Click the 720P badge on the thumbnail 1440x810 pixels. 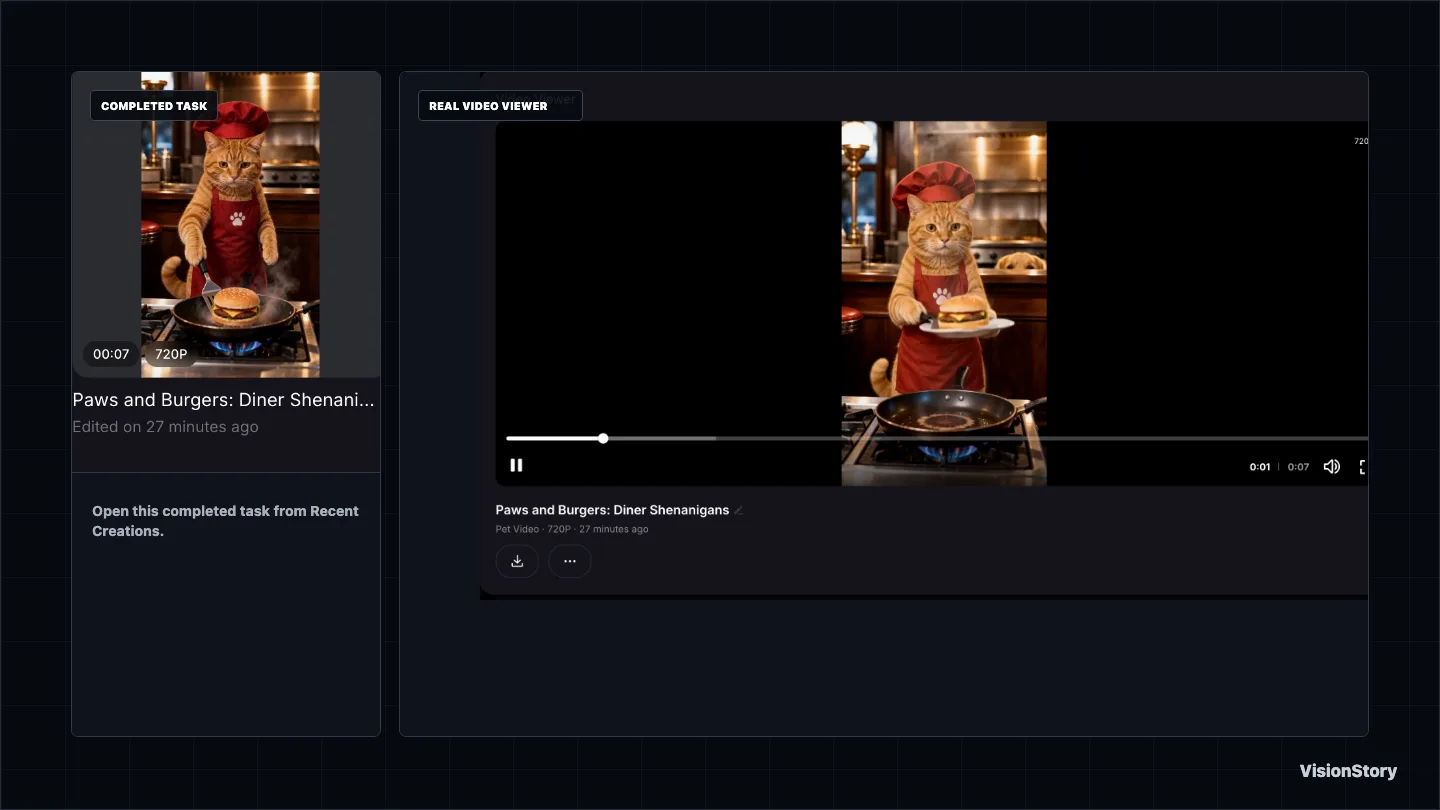click(x=171, y=354)
